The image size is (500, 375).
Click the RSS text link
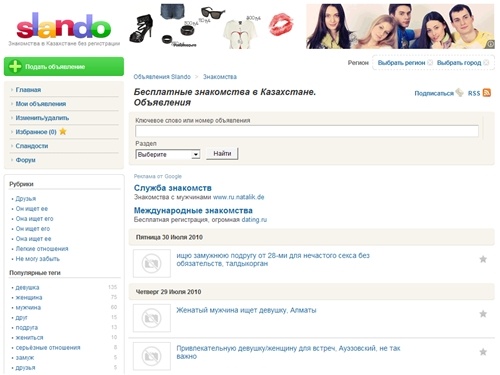coord(474,93)
